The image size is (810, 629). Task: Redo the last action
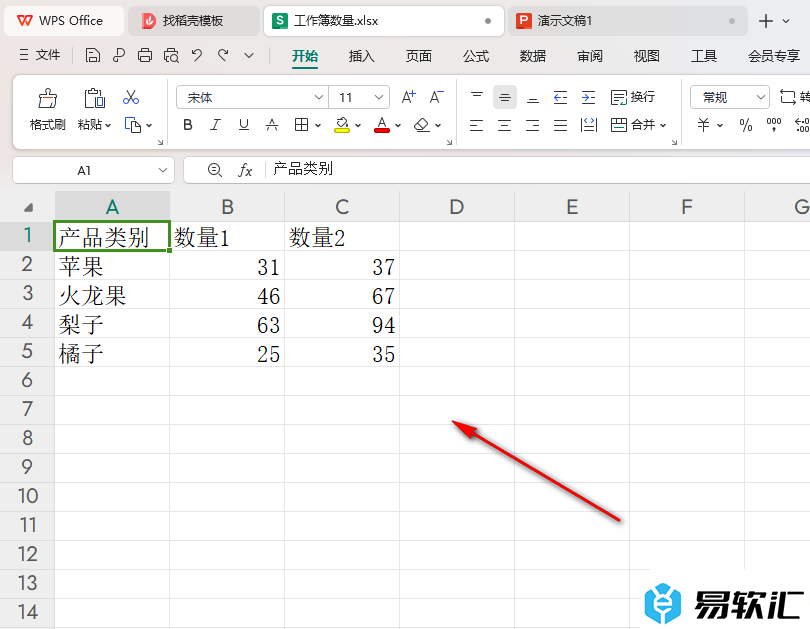click(223, 55)
